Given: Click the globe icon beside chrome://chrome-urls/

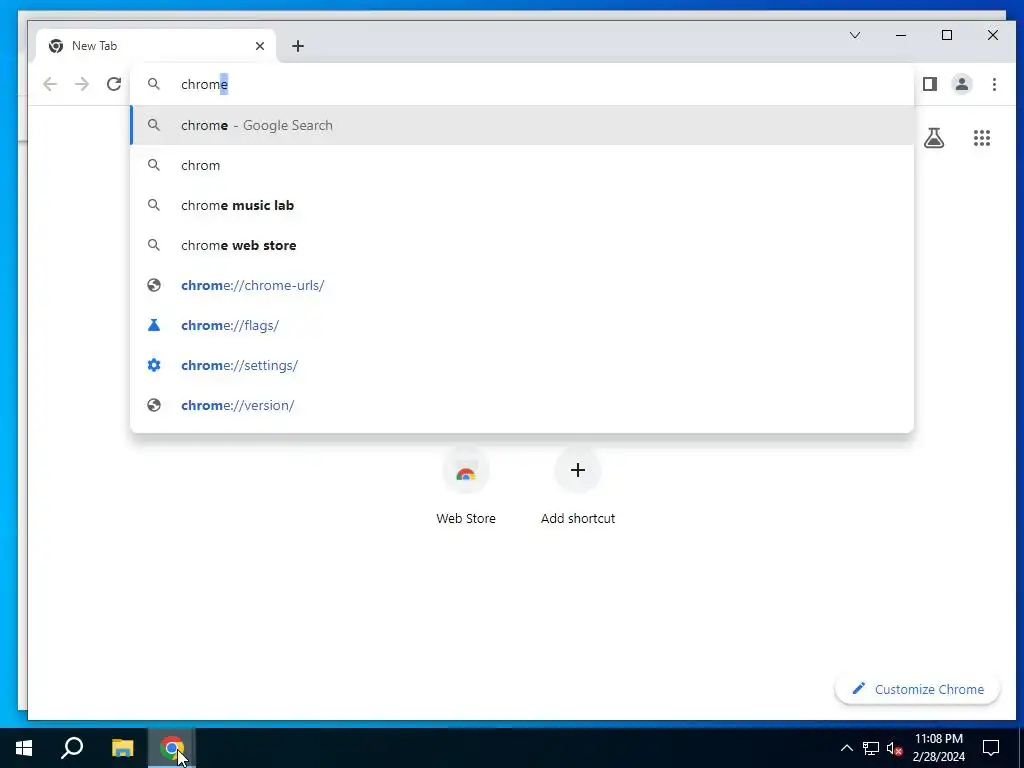Looking at the screenshot, I should [153, 285].
